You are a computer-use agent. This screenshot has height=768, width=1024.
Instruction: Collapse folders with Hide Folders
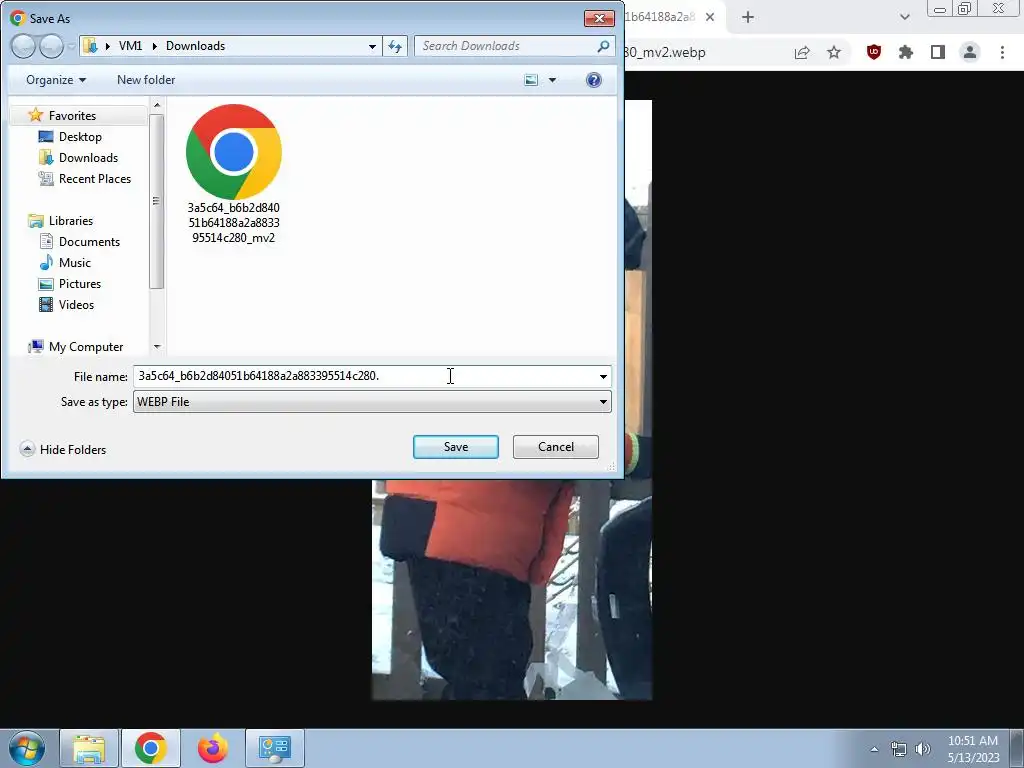(63, 449)
